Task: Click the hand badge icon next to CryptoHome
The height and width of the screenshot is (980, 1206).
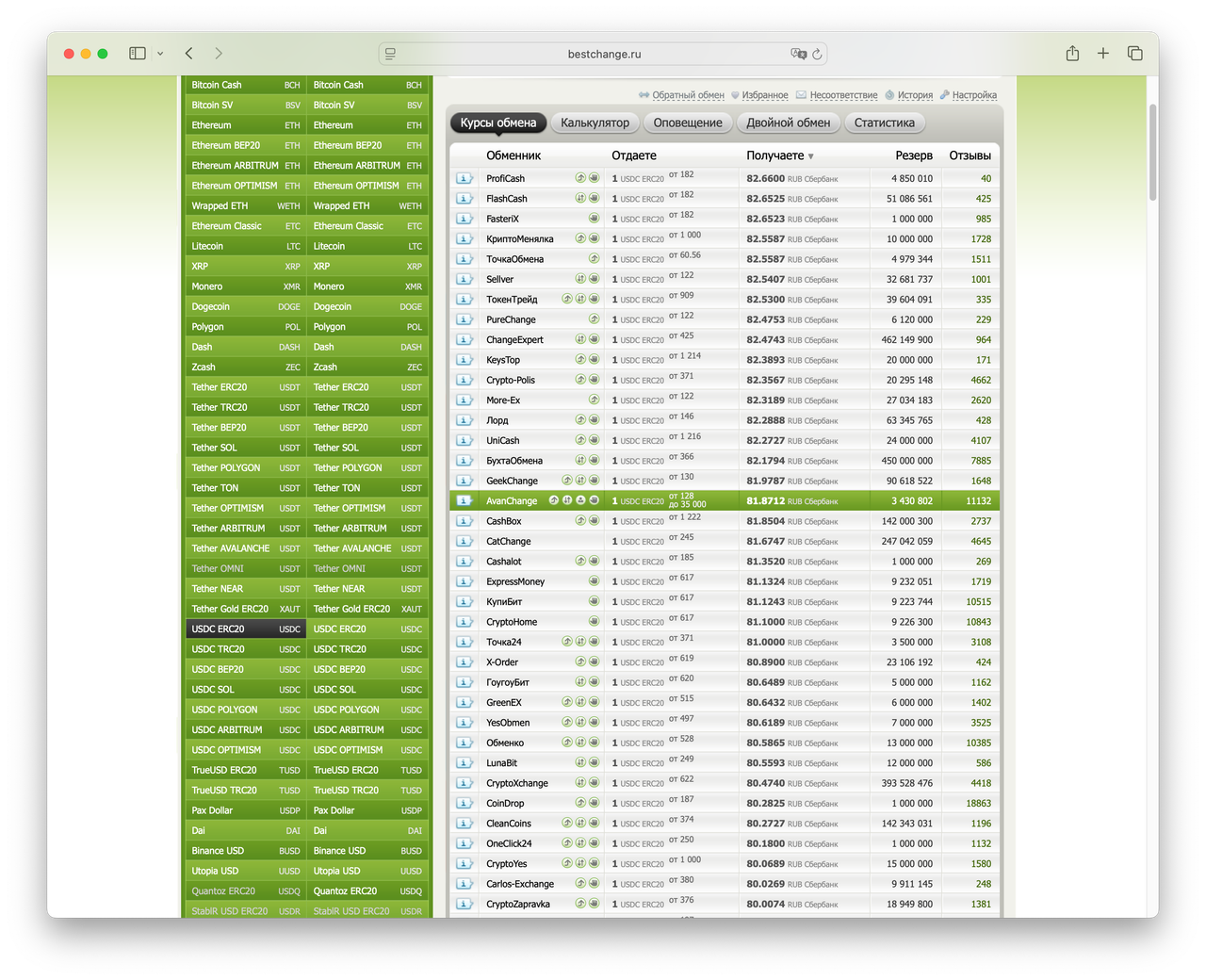Action: pyautogui.click(x=595, y=622)
